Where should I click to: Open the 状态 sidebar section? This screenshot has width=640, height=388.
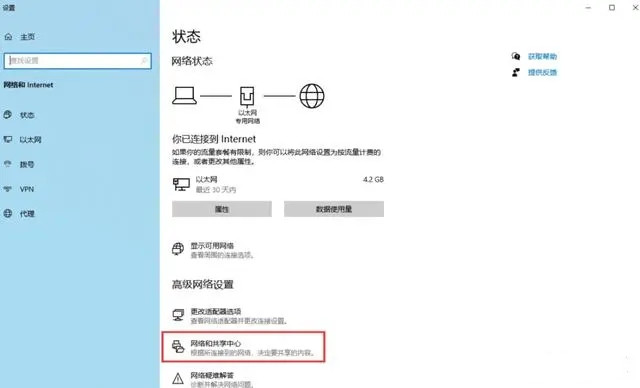coord(27,115)
